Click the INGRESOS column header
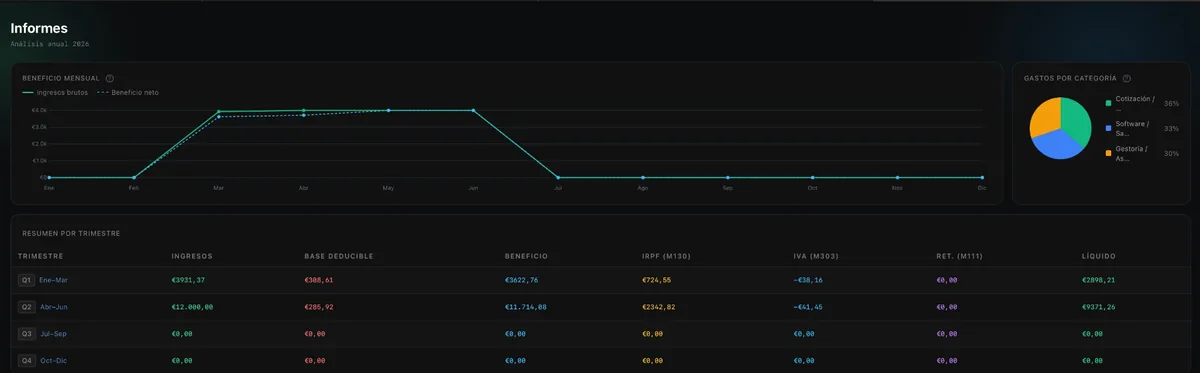 pyautogui.click(x=192, y=256)
